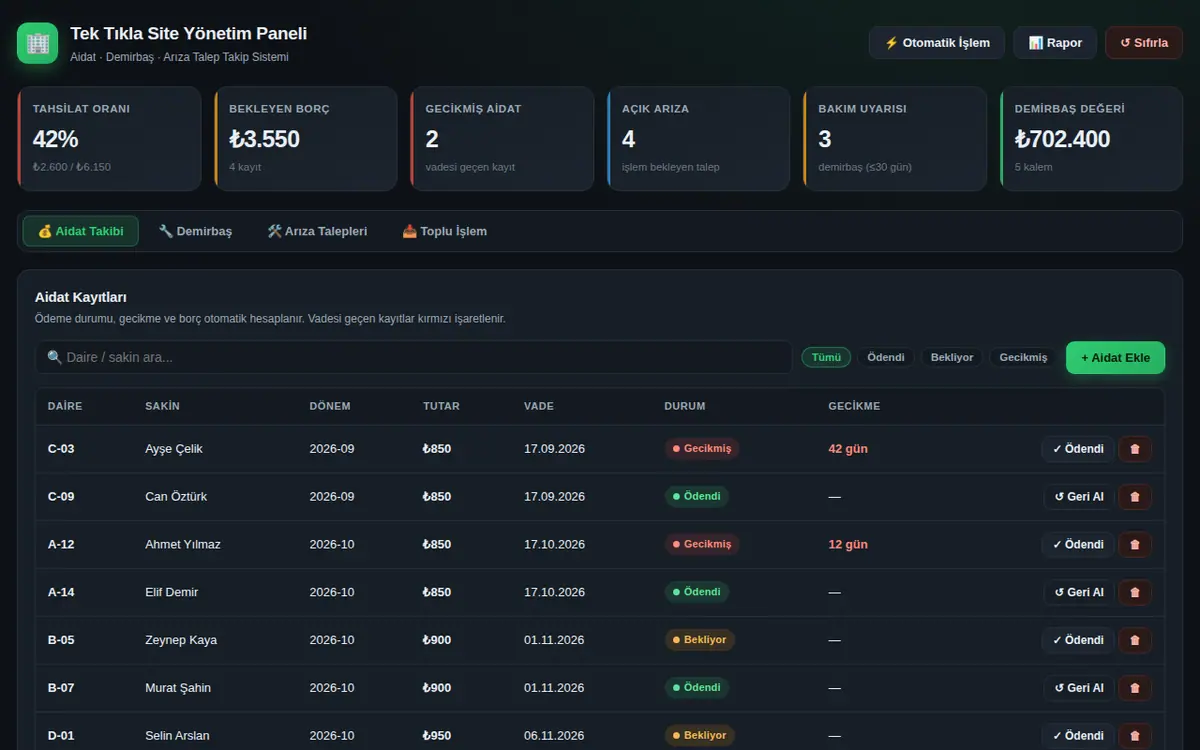Click the 42 gün overdue value
Image resolution: width=1200 pixels, height=750 pixels.
point(848,449)
